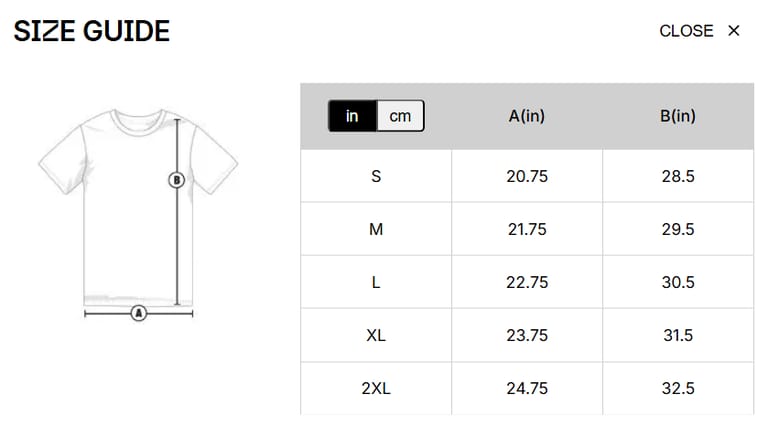Screen dimensions: 768x426
Task: Select the B(in) column header
Action: point(677,116)
